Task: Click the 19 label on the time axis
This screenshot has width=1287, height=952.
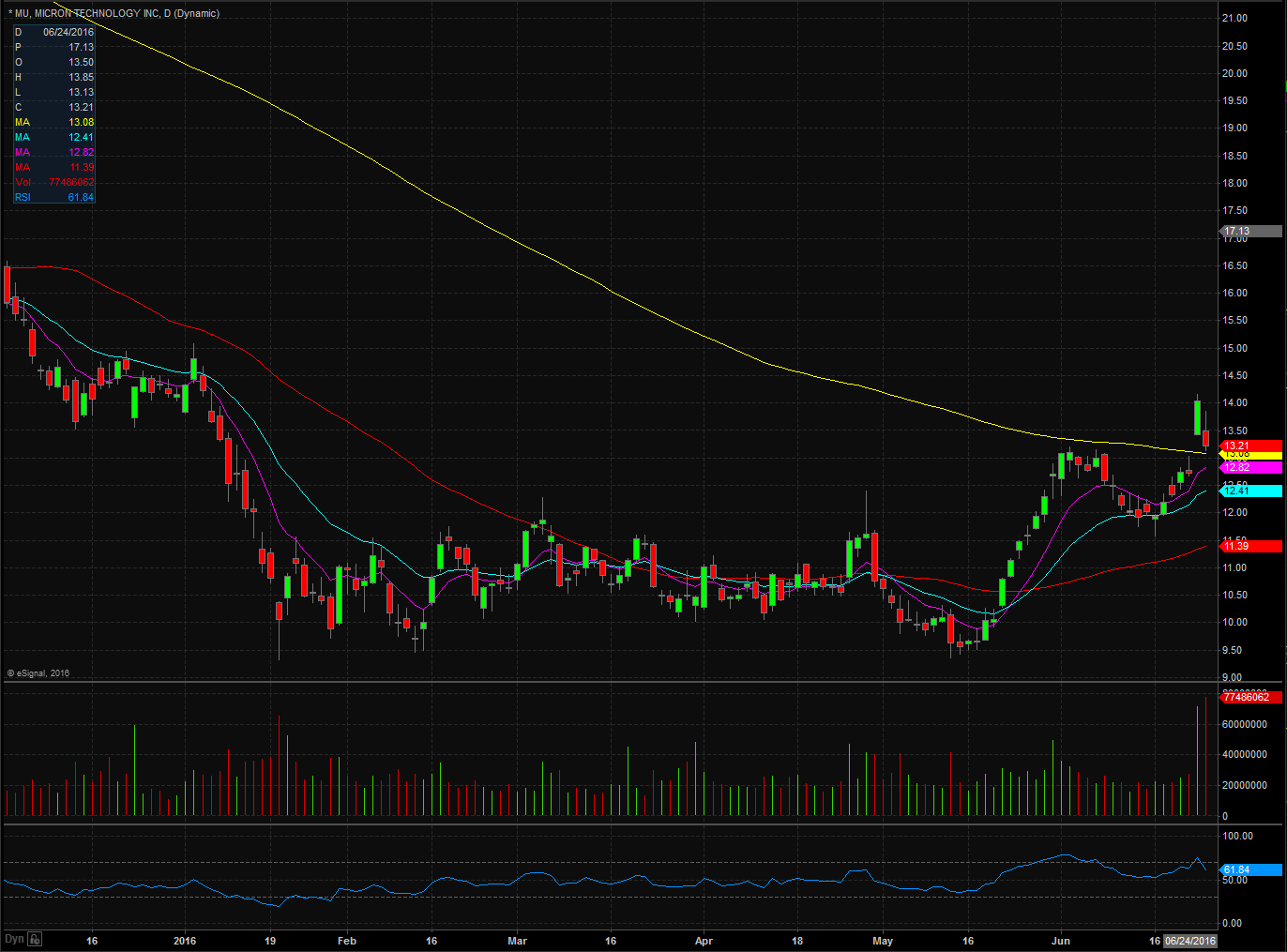Action: click(270, 941)
